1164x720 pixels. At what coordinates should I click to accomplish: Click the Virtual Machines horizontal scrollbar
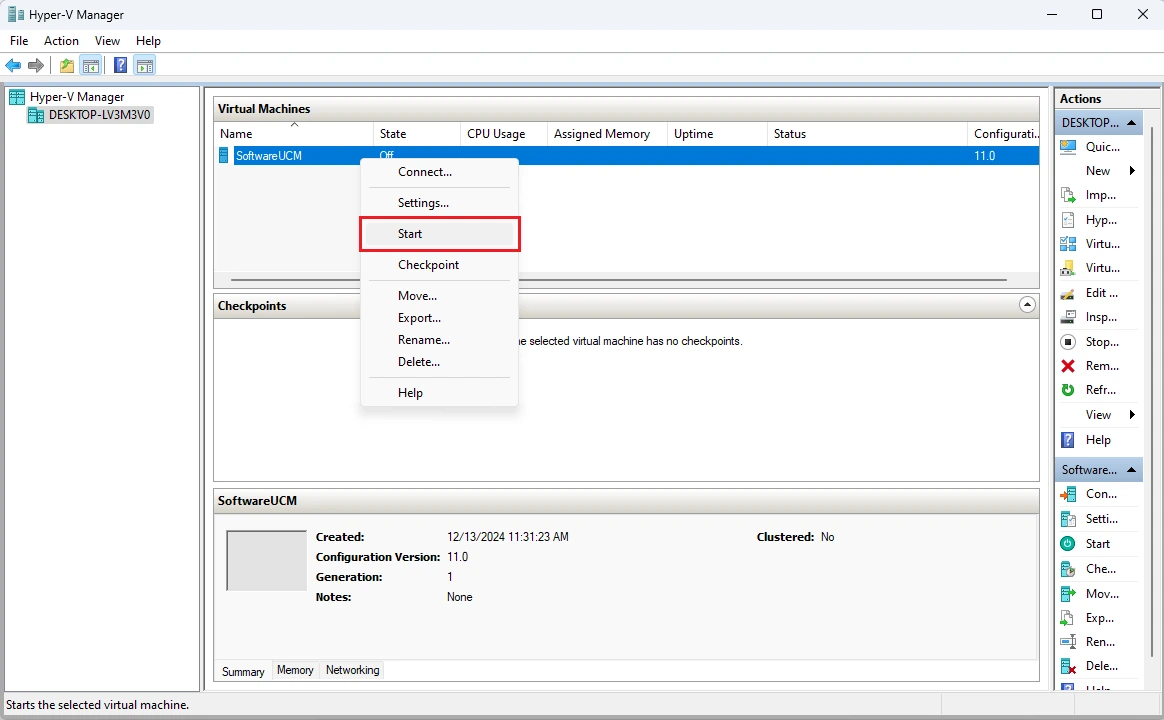pos(618,280)
